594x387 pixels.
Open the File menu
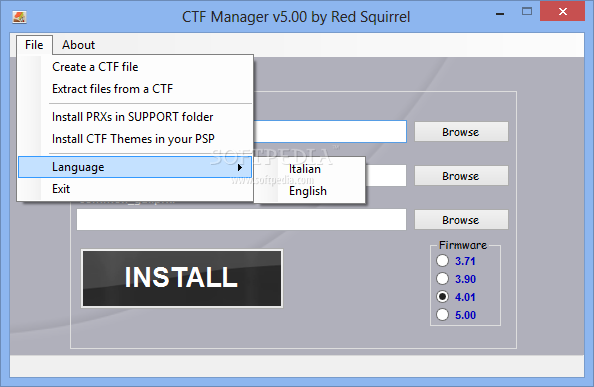[34, 45]
